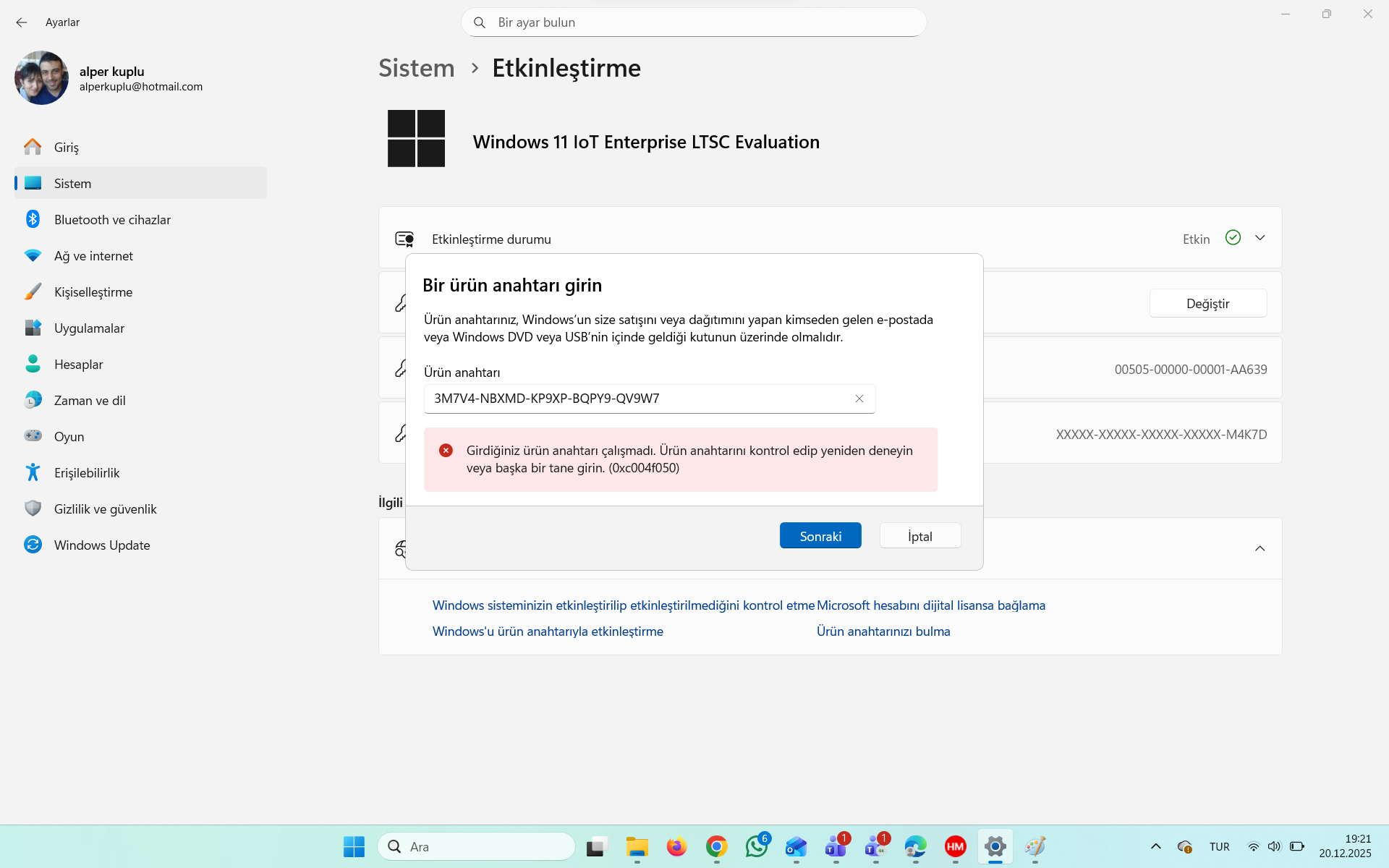Viewport: 1389px width, 868px height.
Task: Open Hesaplar person icon
Action: pyautogui.click(x=33, y=364)
